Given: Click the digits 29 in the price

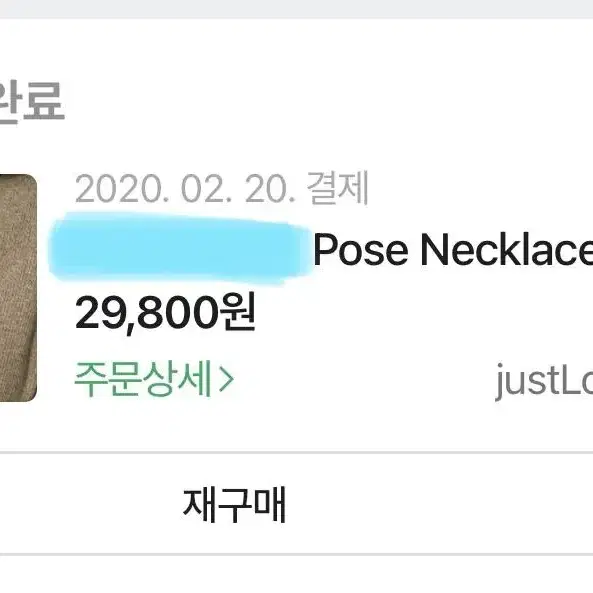Looking at the screenshot, I should (99, 314).
